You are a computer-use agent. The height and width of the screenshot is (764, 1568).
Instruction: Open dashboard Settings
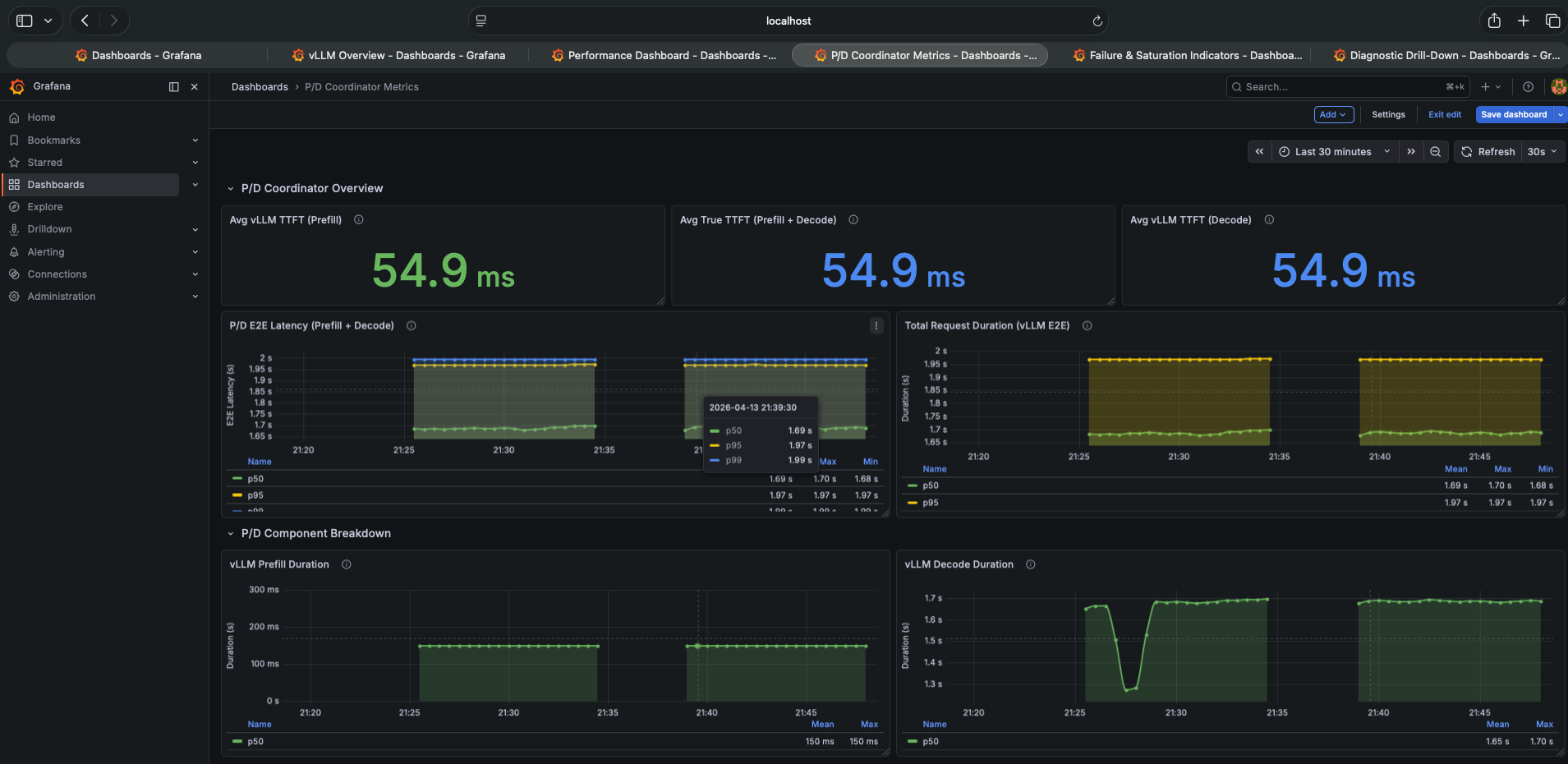coord(1388,115)
